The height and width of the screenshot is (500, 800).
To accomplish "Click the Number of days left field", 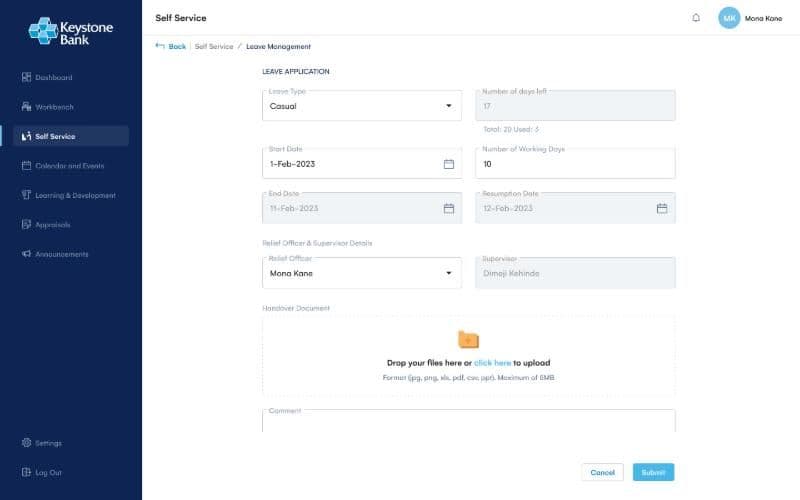I will pyautogui.click(x=575, y=106).
